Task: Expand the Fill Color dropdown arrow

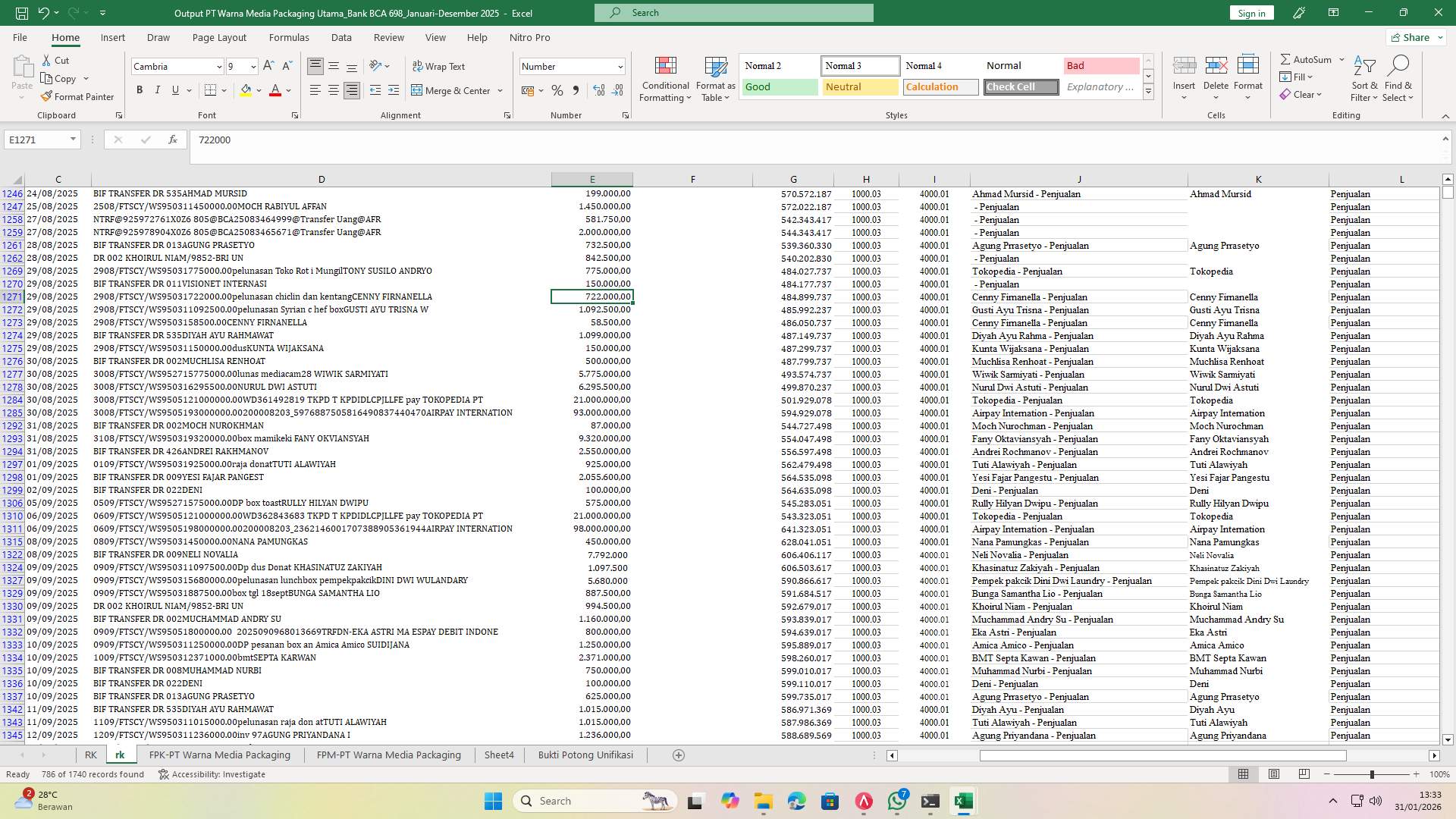Action: click(x=257, y=90)
